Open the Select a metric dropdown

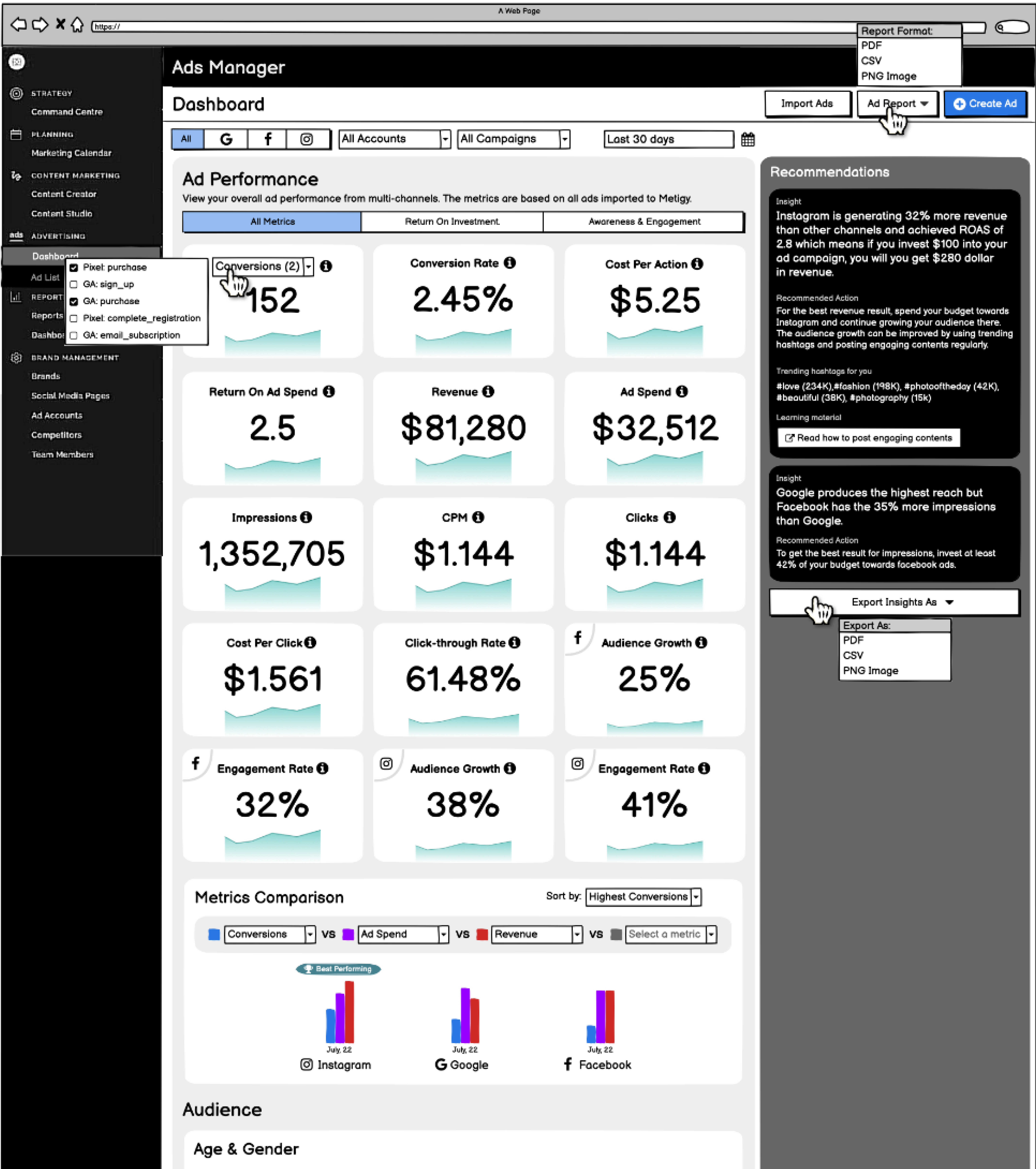[x=671, y=935]
